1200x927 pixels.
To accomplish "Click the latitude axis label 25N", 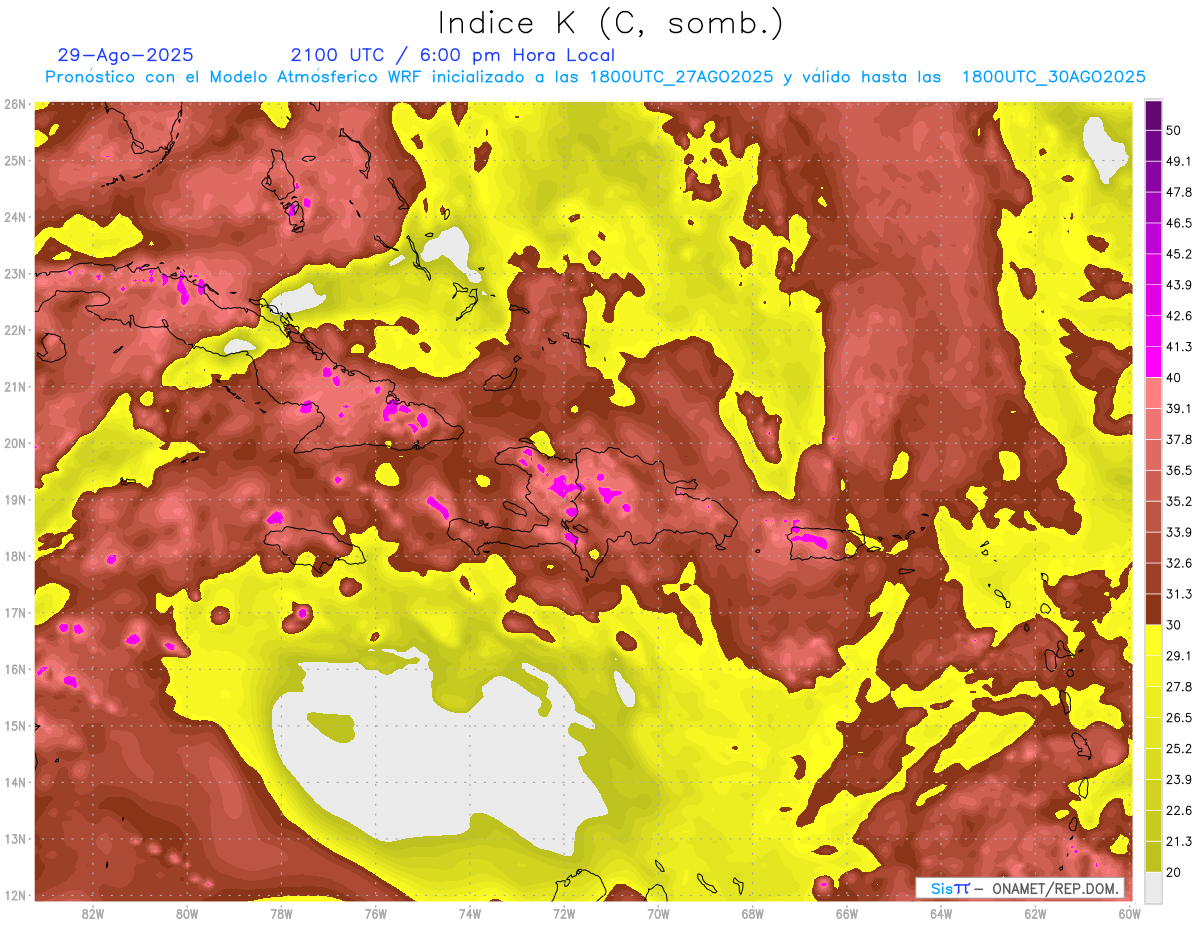I will point(14,161).
